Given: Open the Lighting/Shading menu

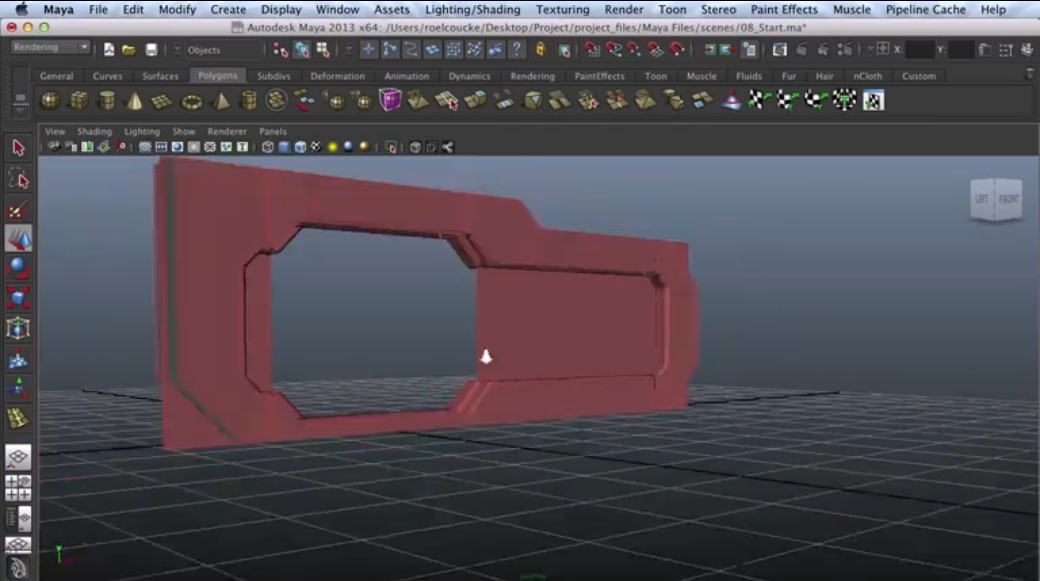Looking at the screenshot, I should pos(473,9).
